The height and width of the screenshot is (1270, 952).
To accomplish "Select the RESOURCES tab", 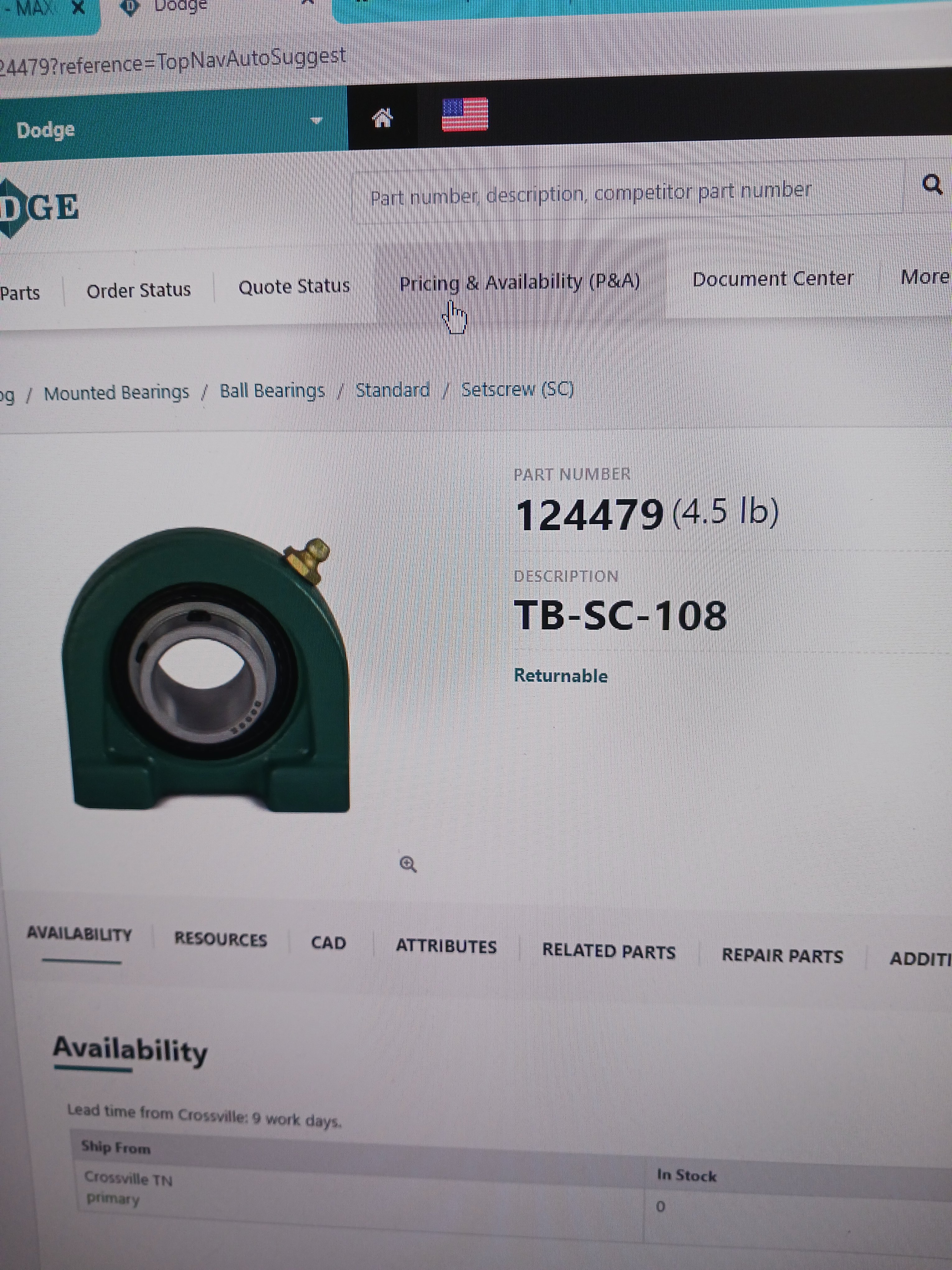I will pos(220,939).
